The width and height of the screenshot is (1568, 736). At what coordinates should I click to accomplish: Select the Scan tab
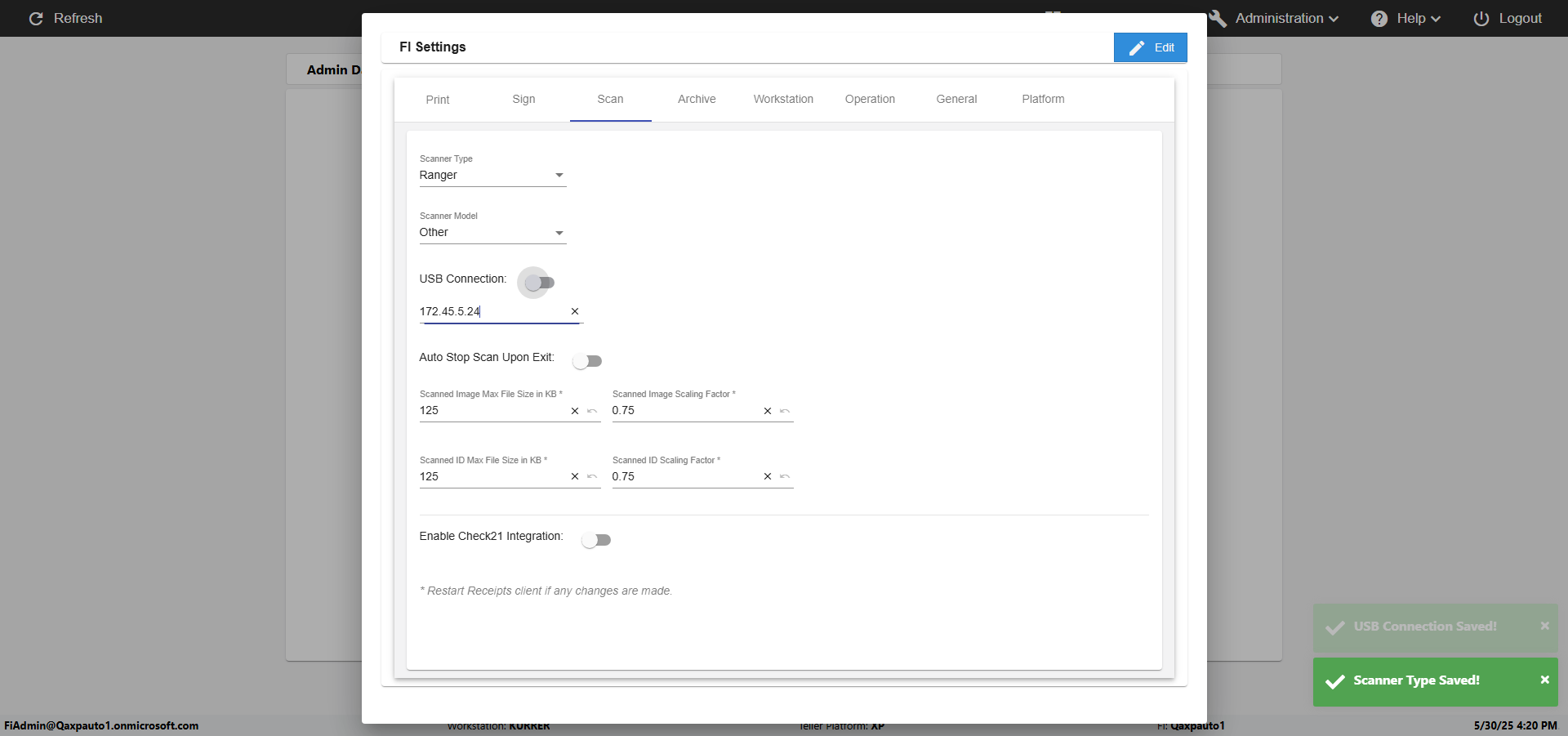[x=610, y=99]
